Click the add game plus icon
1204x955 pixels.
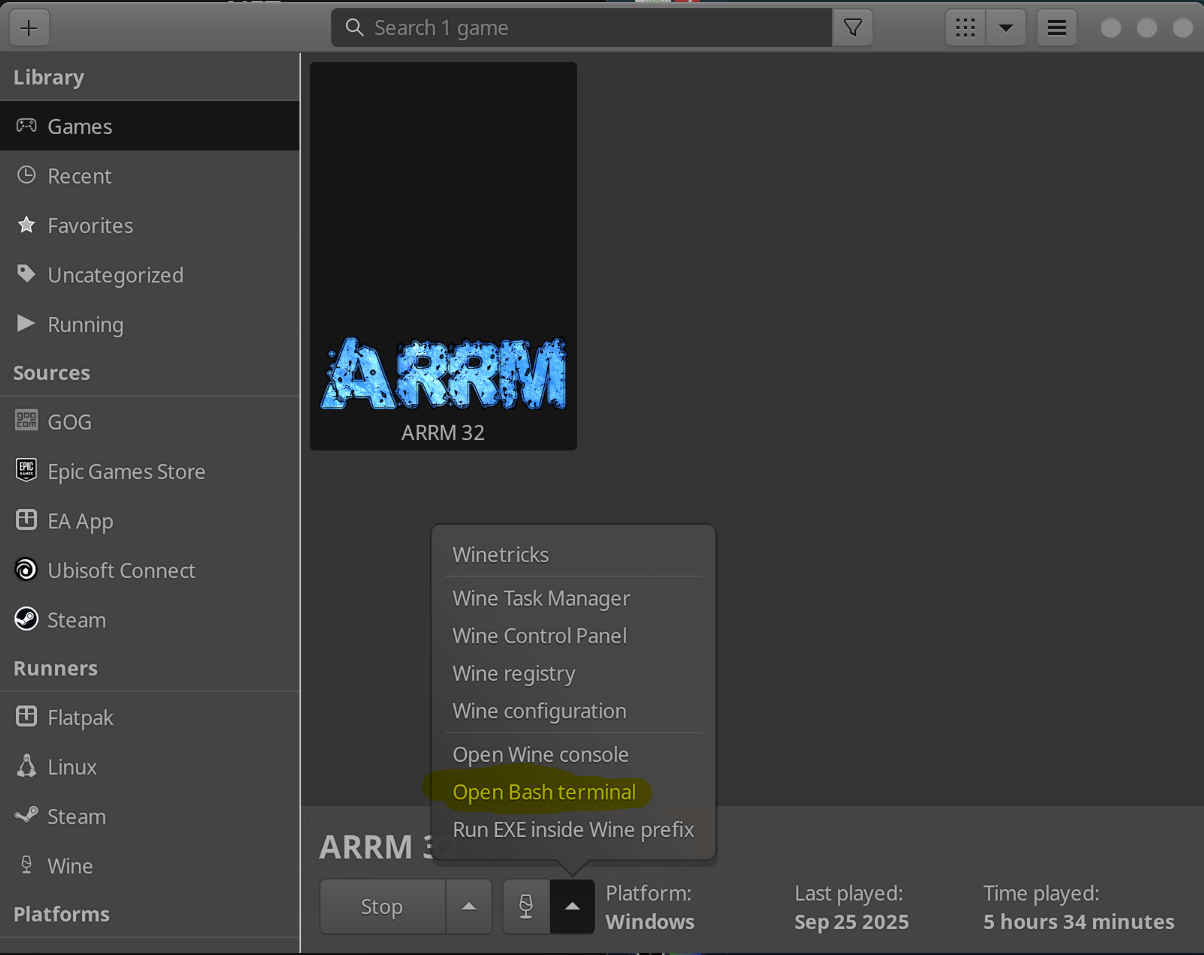(x=29, y=28)
